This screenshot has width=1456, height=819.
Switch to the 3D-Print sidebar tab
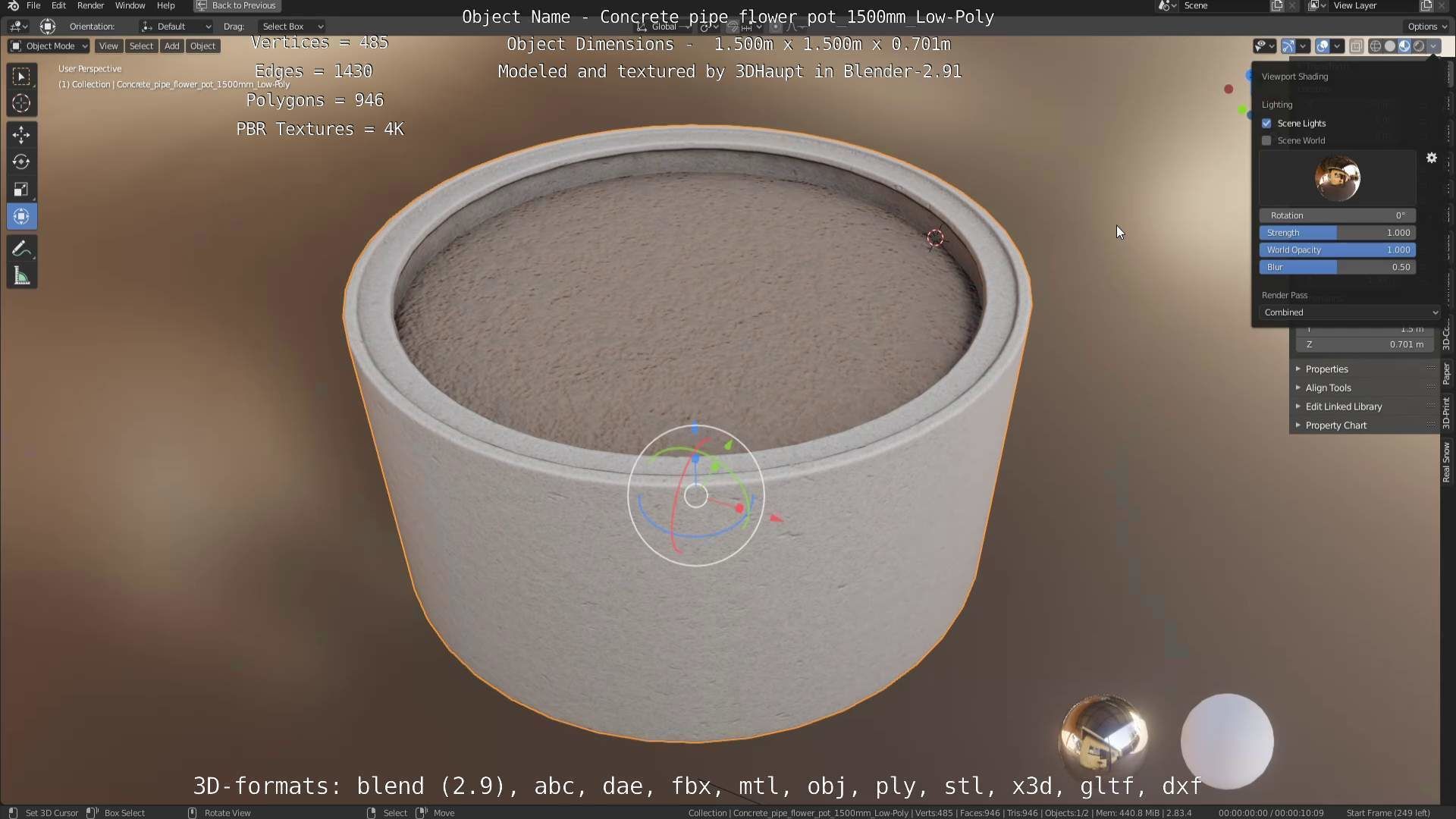tap(1447, 412)
